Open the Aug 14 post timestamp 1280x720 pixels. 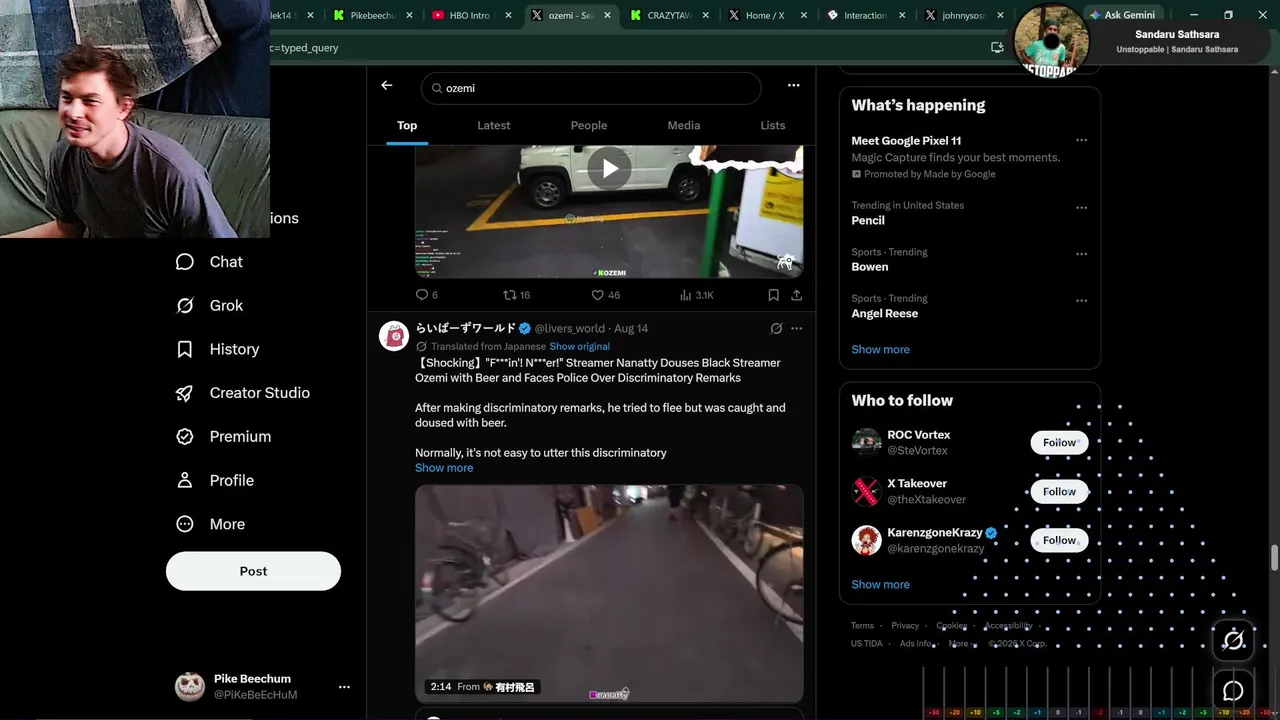click(x=631, y=328)
